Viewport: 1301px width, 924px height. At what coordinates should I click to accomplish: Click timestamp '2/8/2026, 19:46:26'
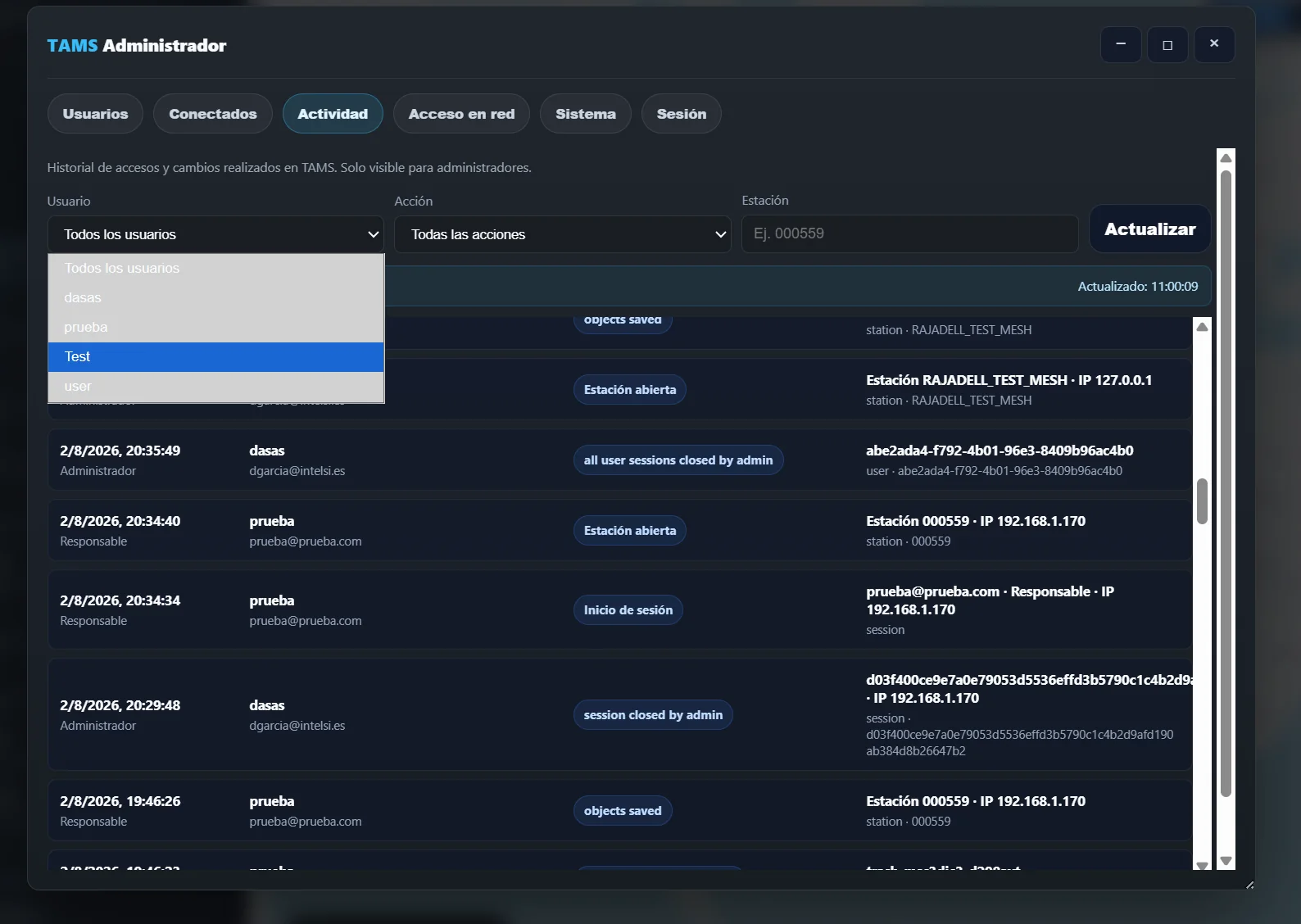120,801
